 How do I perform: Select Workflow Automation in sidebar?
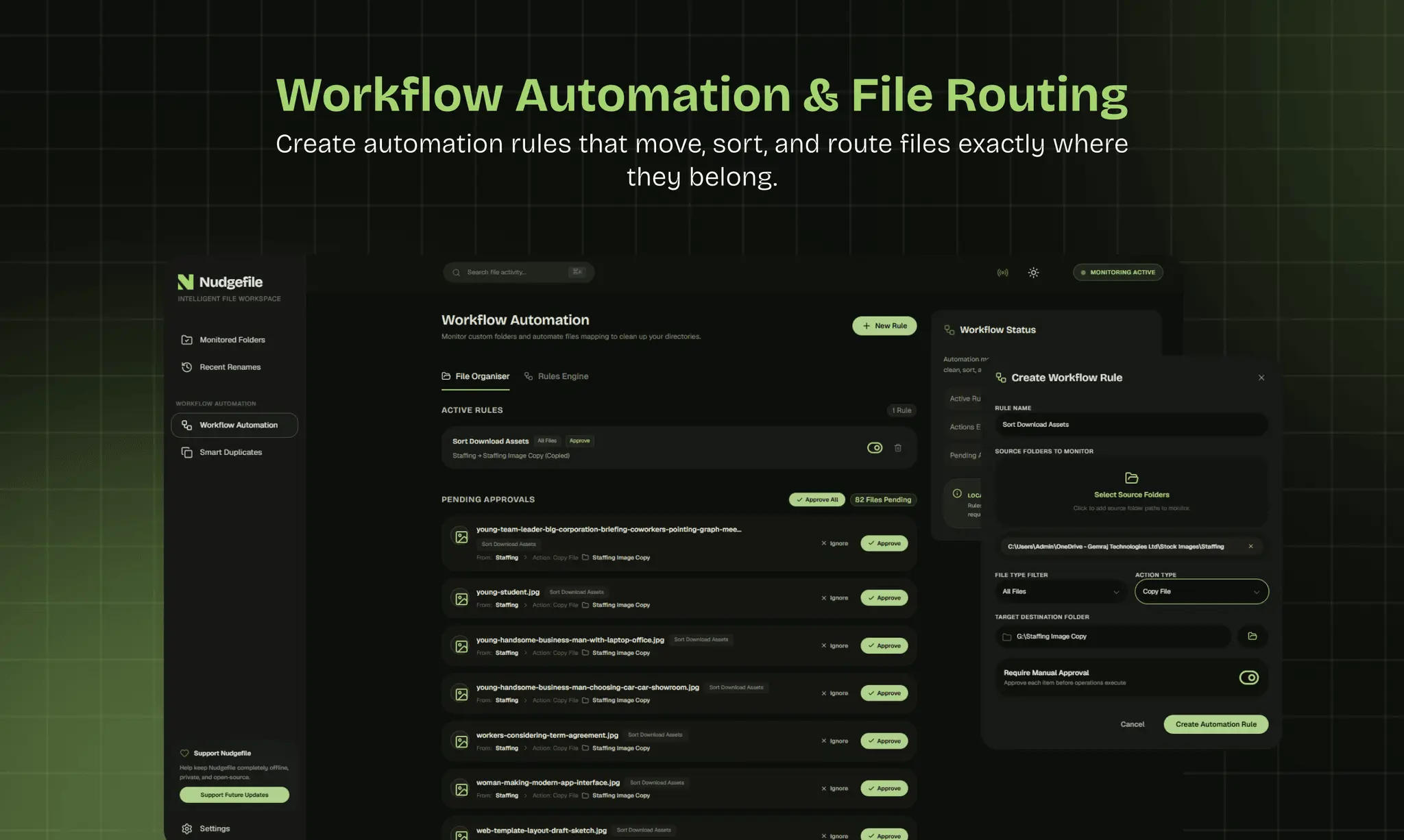tap(234, 425)
